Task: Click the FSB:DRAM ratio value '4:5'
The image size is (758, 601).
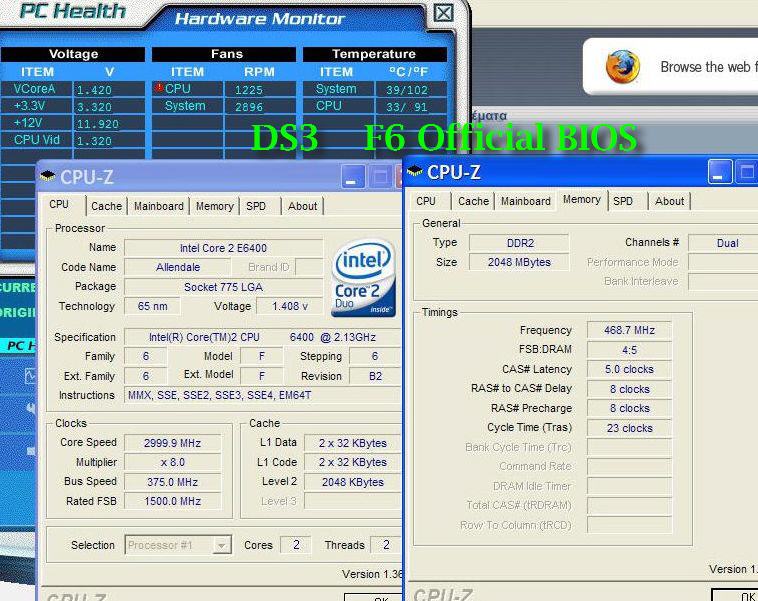Action: coord(629,350)
